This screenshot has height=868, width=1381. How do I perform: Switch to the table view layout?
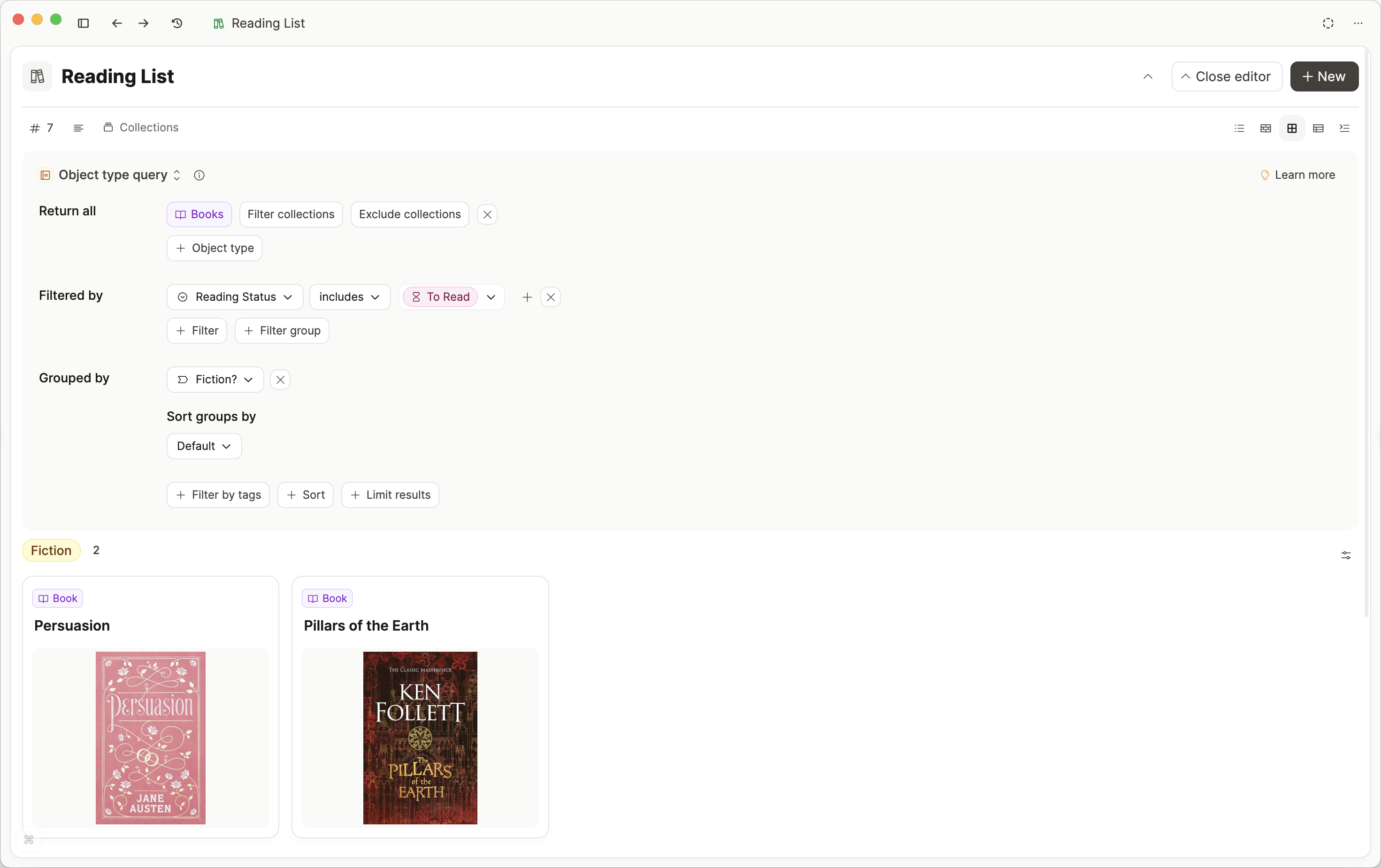click(x=1318, y=128)
